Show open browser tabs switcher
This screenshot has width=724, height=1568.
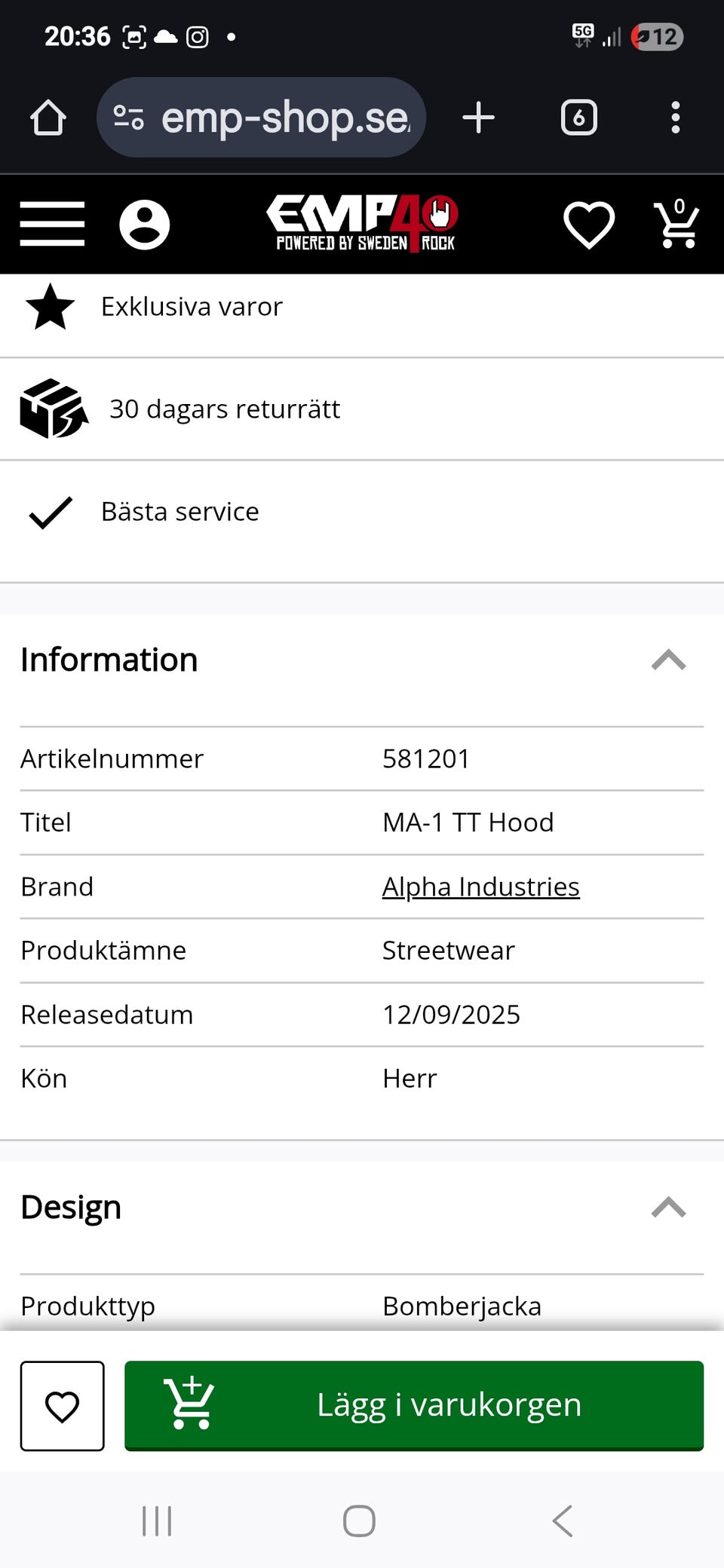578,118
